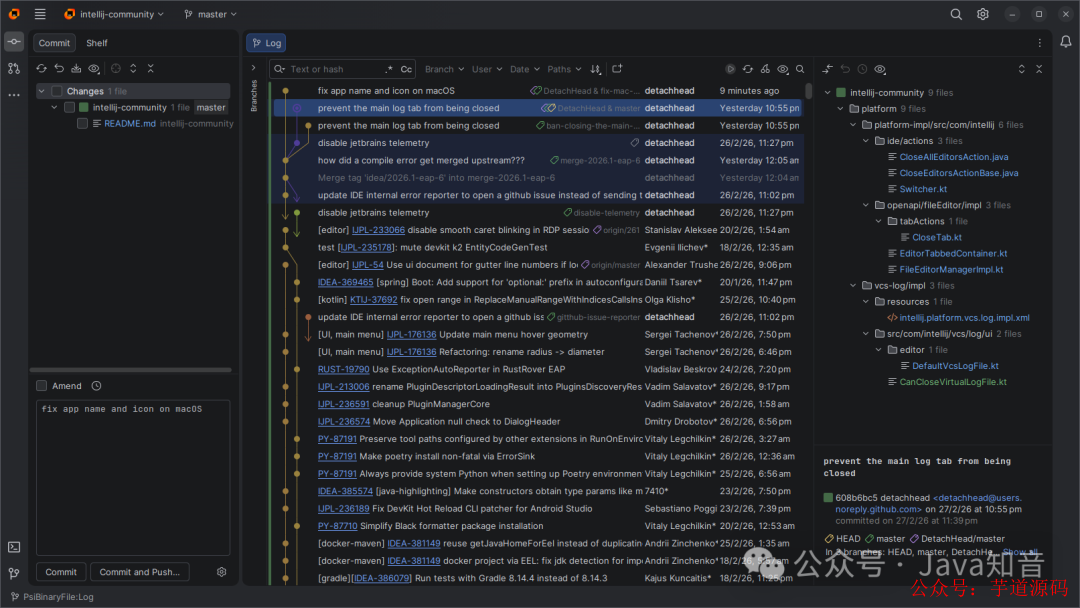The width and height of the screenshot is (1080, 608).
Task: Toggle match case in log search
Action: [406, 69]
